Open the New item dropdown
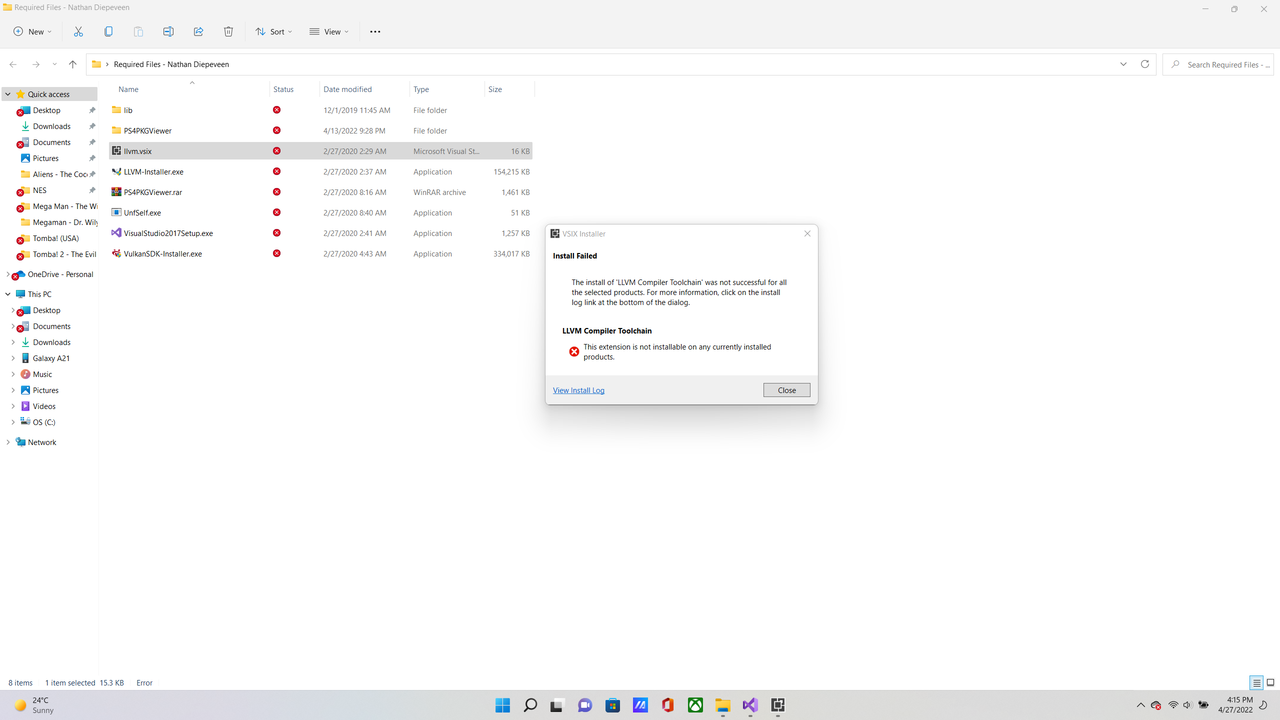Image resolution: width=1280 pixels, height=720 pixels. (32, 32)
